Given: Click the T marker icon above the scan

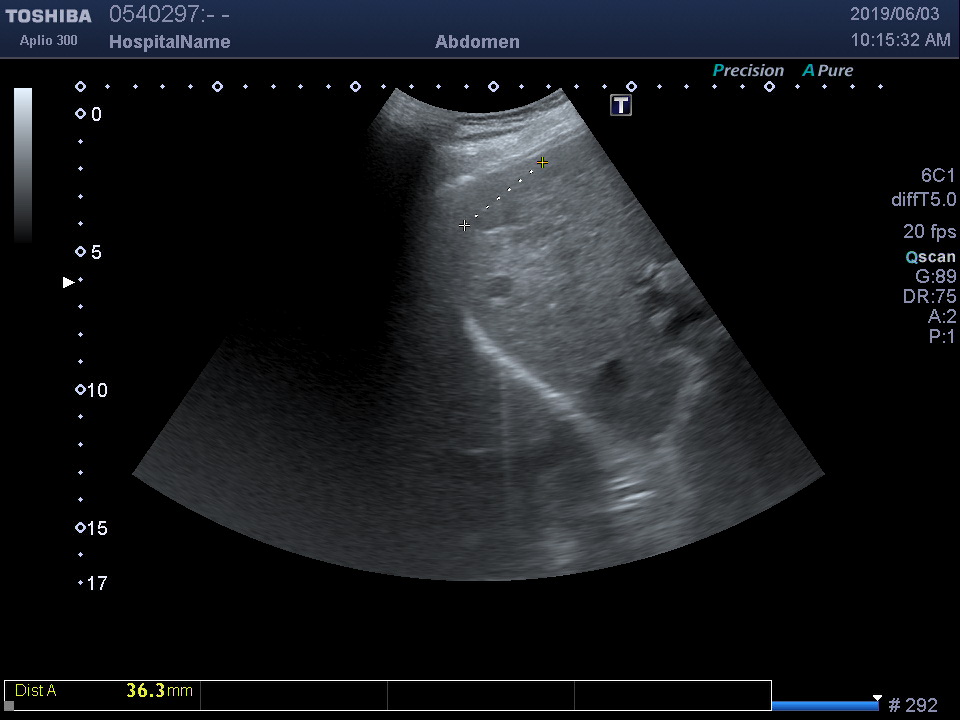Looking at the screenshot, I should point(621,105).
